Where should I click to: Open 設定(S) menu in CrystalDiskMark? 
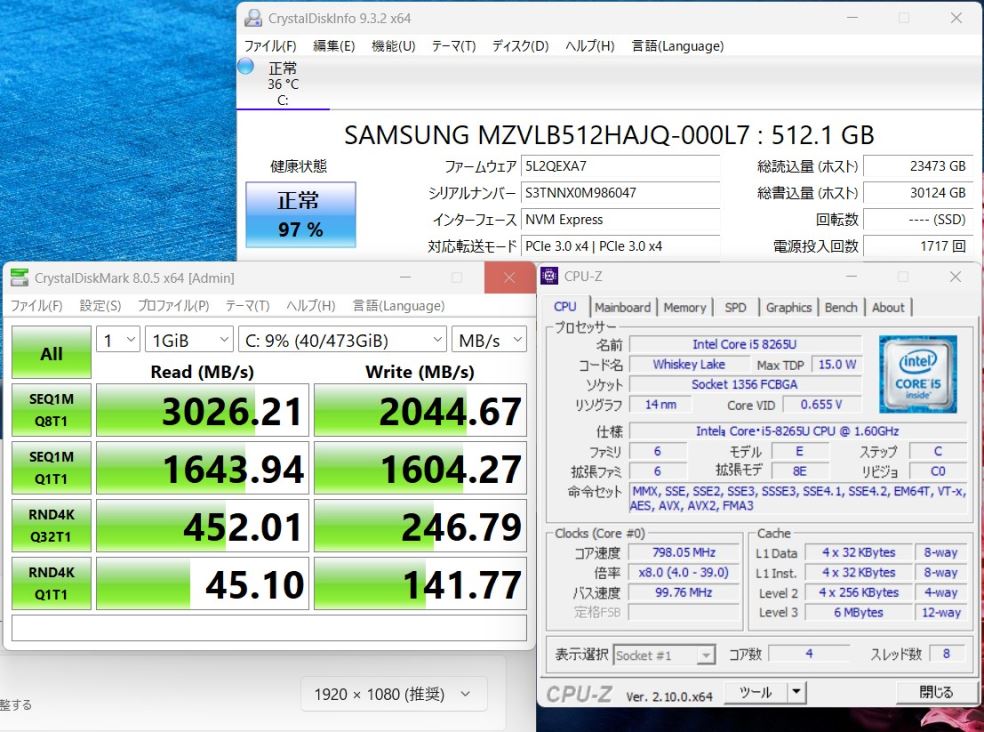(x=100, y=306)
